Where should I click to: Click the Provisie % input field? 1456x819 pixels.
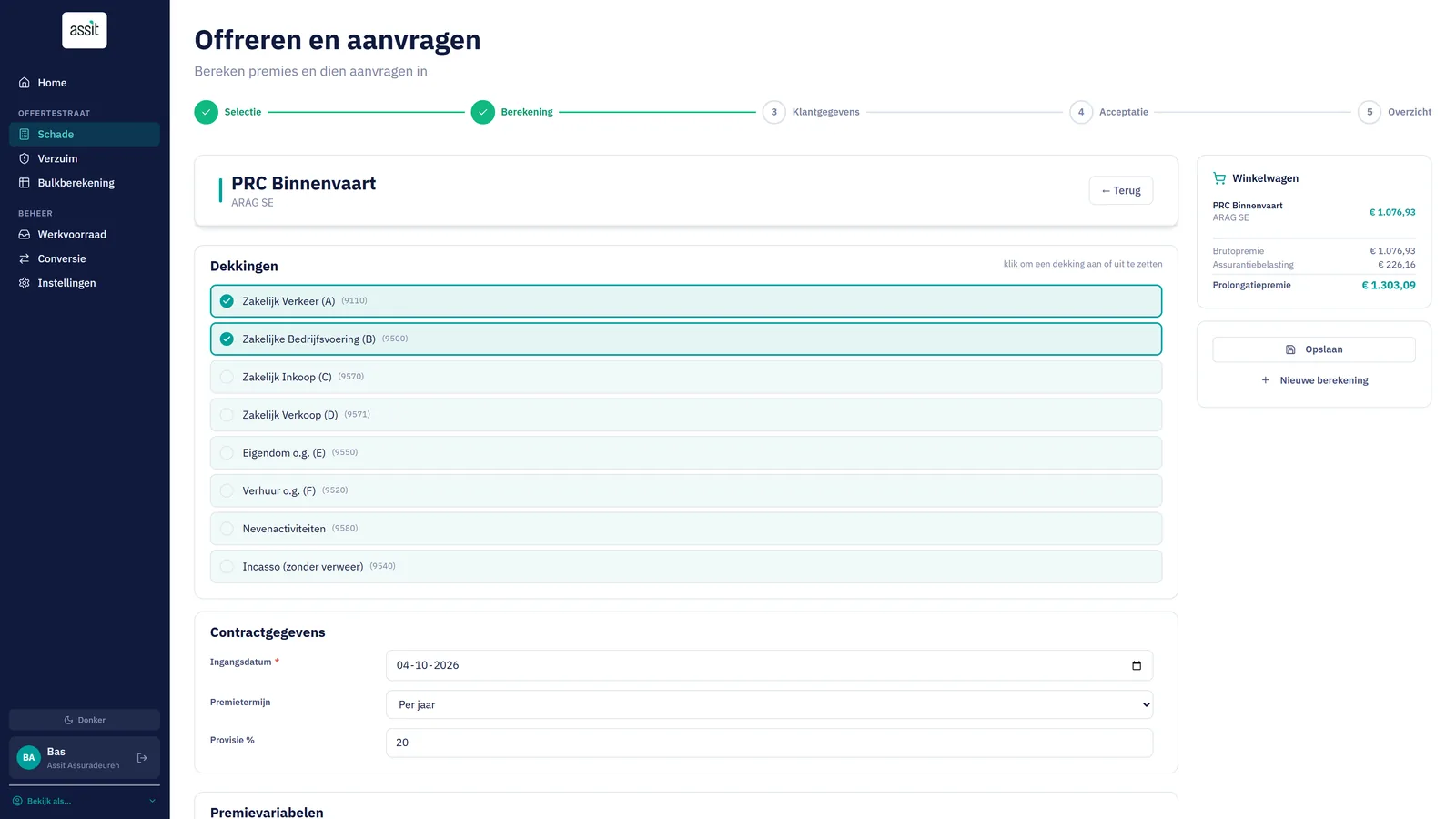click(770, 743)
